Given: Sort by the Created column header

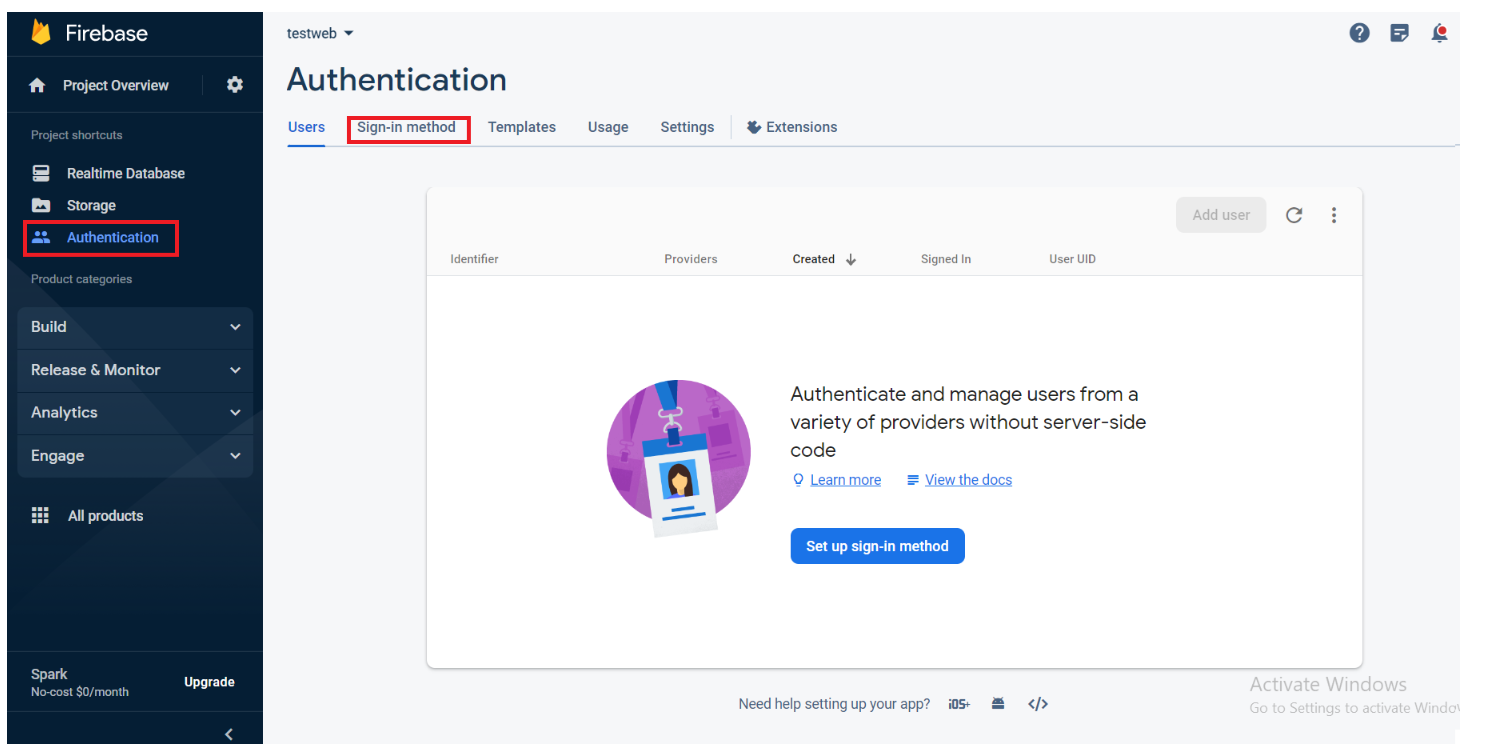Looking at the screenshot, I should coord(813,259).
